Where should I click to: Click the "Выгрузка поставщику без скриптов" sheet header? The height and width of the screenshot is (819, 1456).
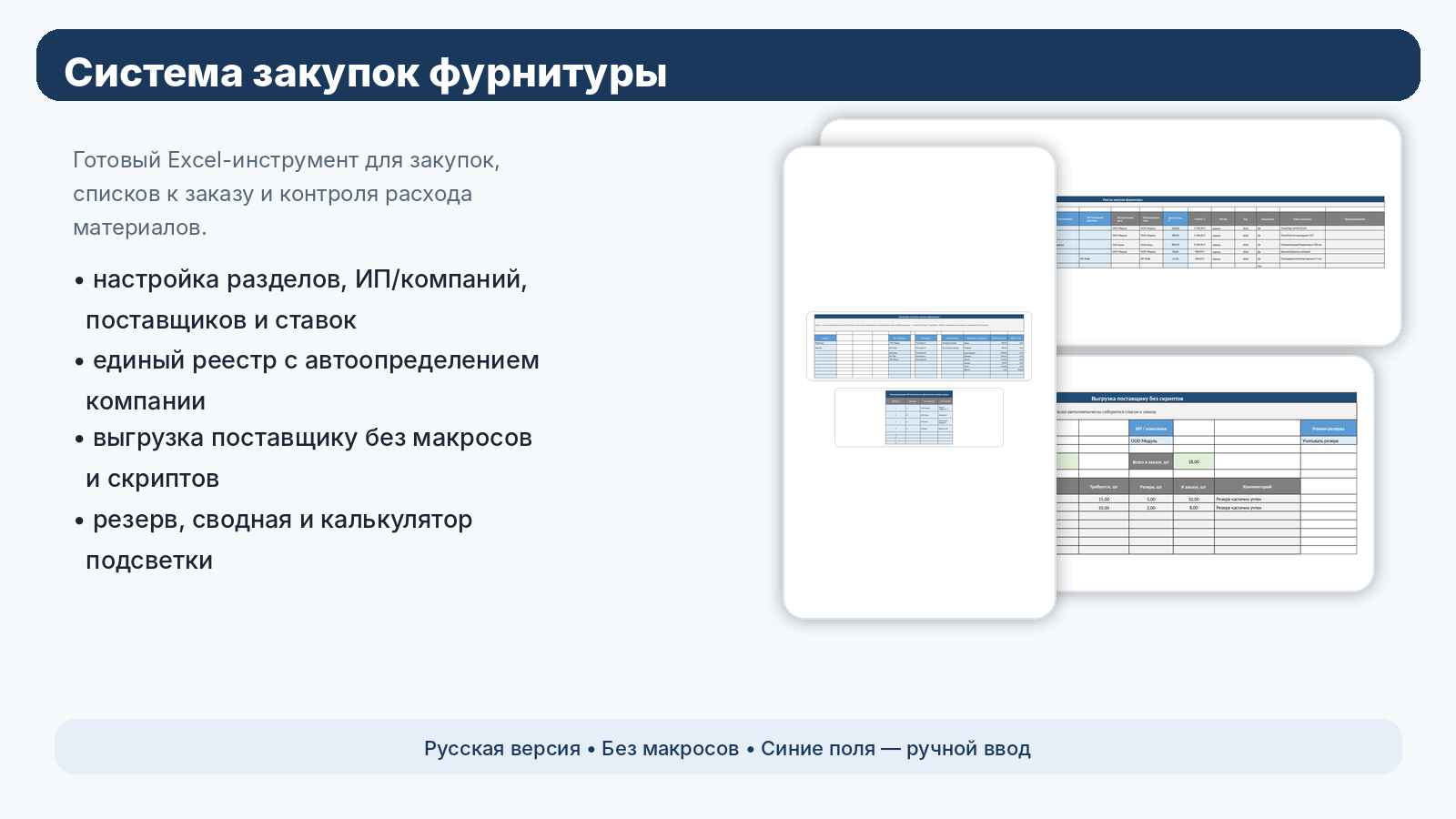coord(1137,399)
